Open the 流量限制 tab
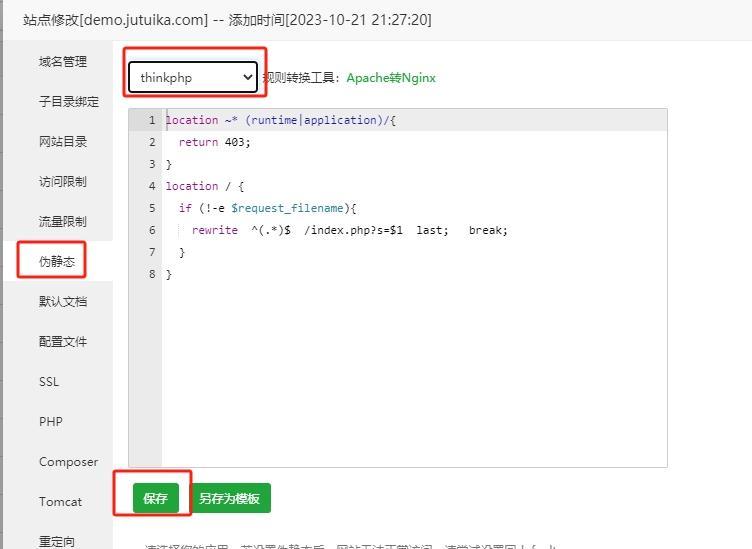This screenshot has width=752, height=549. click(x=62, y=221)
